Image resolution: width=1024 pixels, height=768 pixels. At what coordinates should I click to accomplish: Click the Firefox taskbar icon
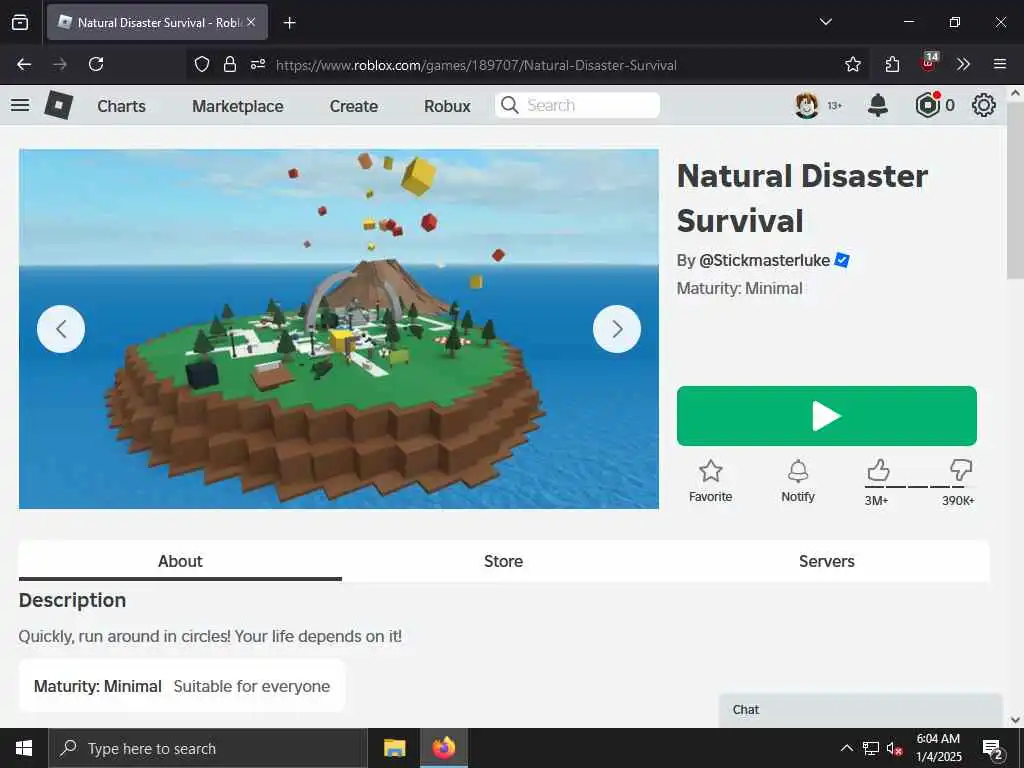click(443, 748)
